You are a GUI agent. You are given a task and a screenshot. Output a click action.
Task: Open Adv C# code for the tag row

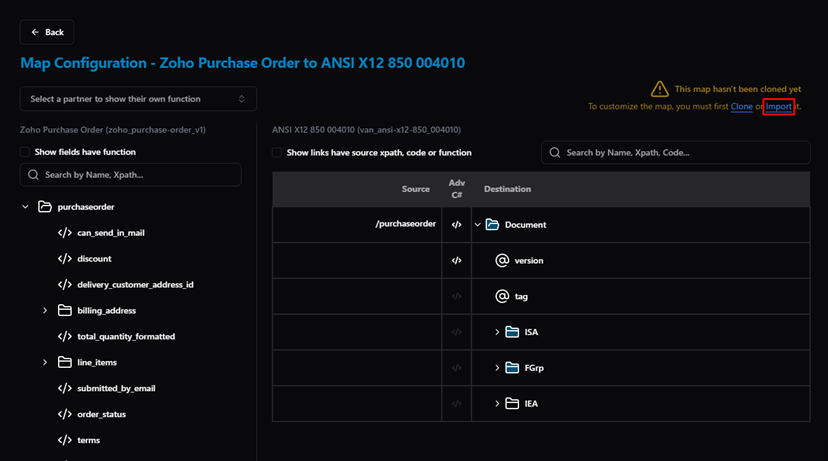coord(456,296)
